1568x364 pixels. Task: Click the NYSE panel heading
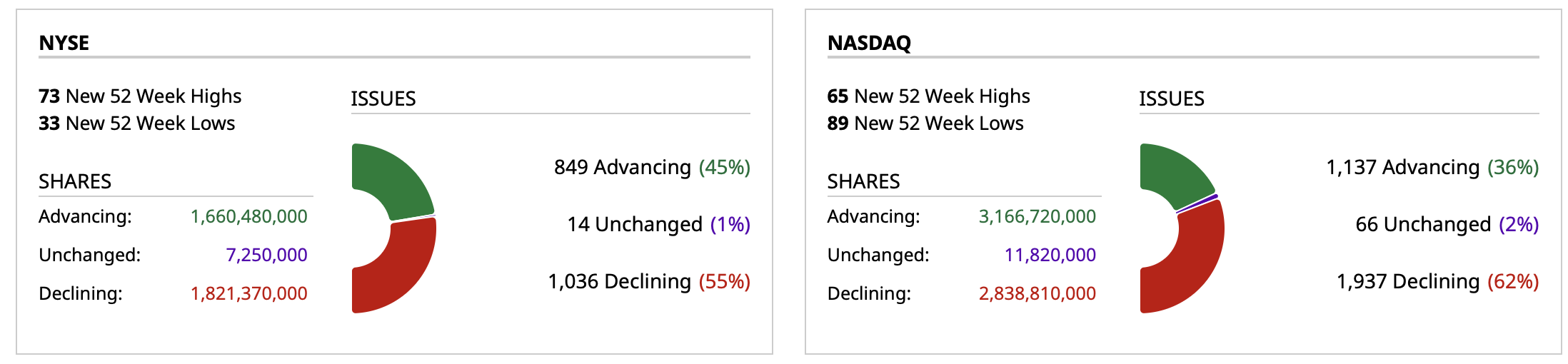coord(64,43)
